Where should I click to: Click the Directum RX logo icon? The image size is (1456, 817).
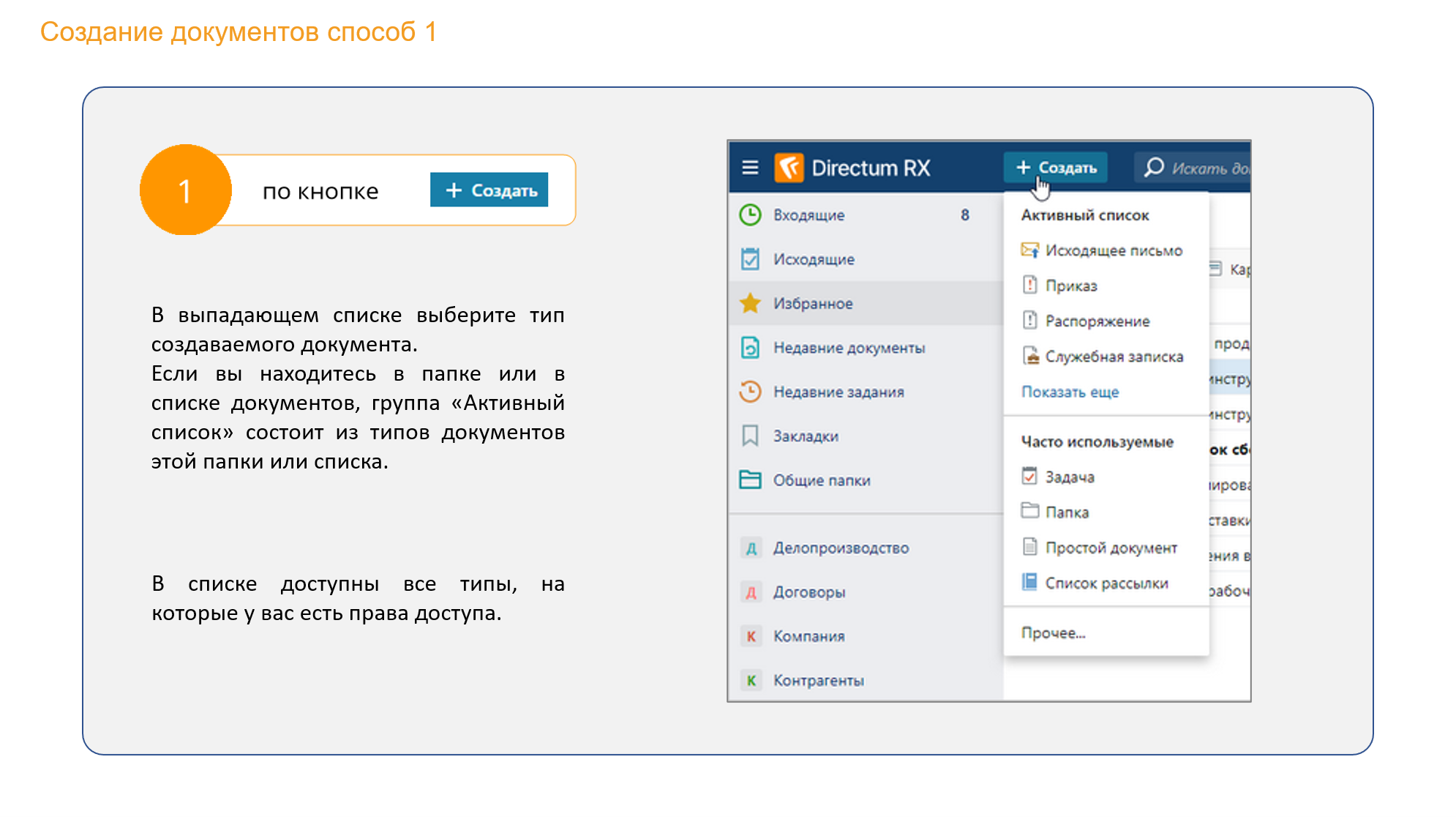[789, 168]
